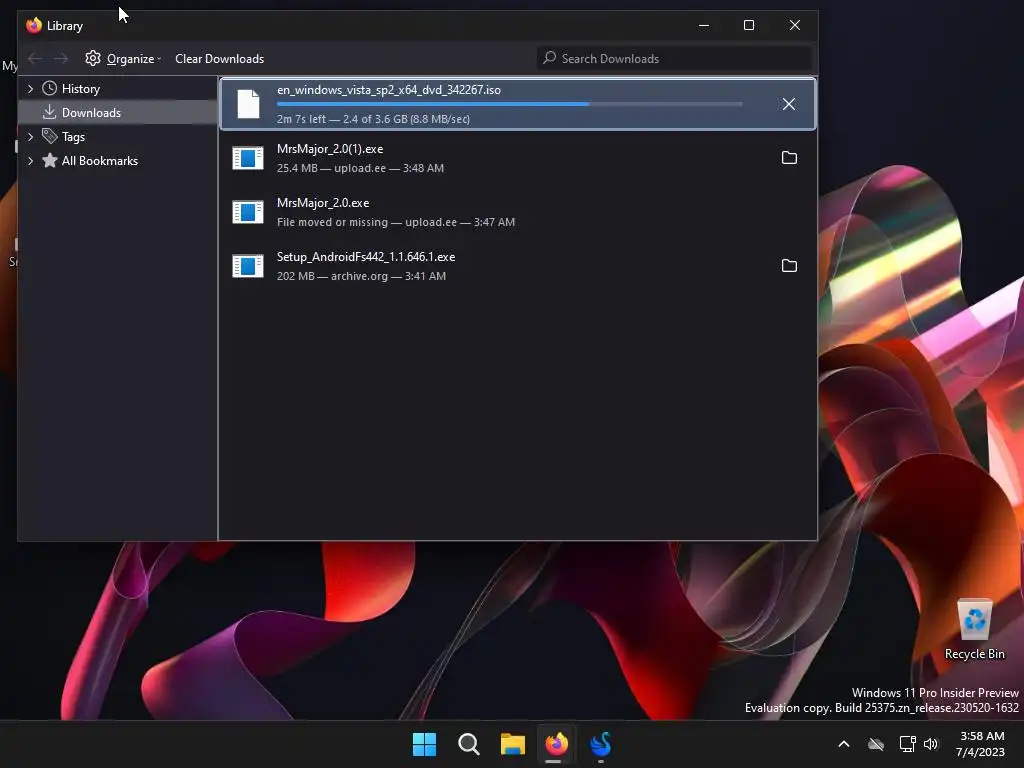Expand the Tags tree node
Viewport: 1024px width, 768px height.
[x=30, y=136]
